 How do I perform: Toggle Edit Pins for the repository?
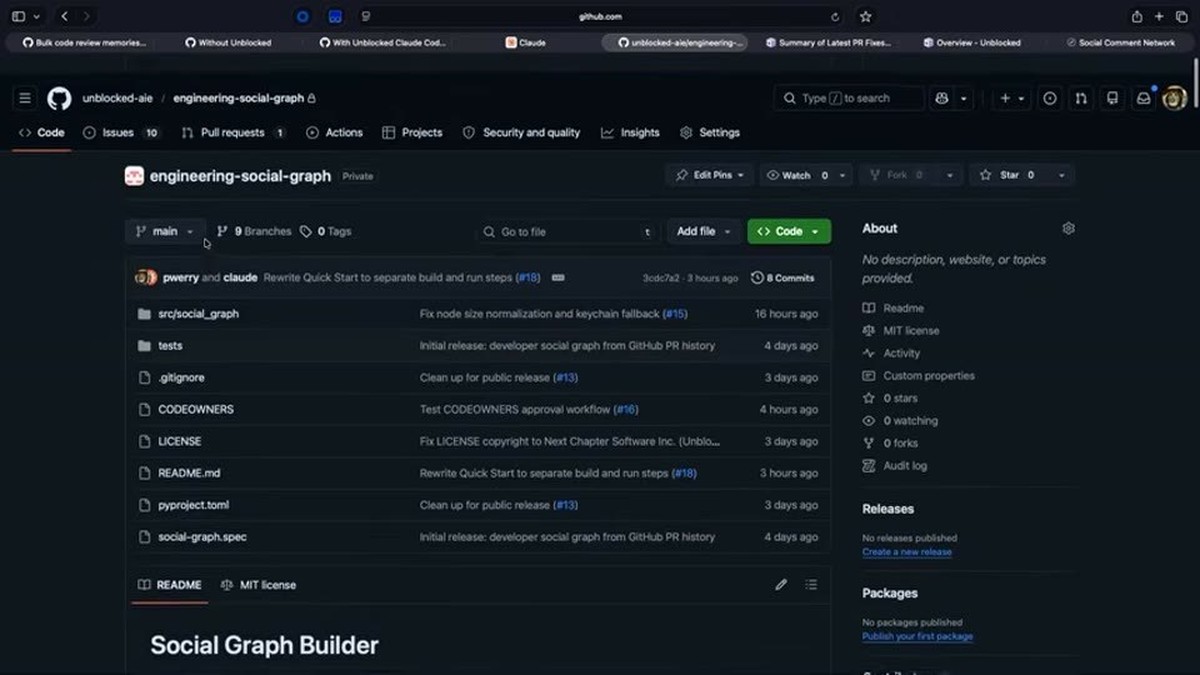coord(704,175)
